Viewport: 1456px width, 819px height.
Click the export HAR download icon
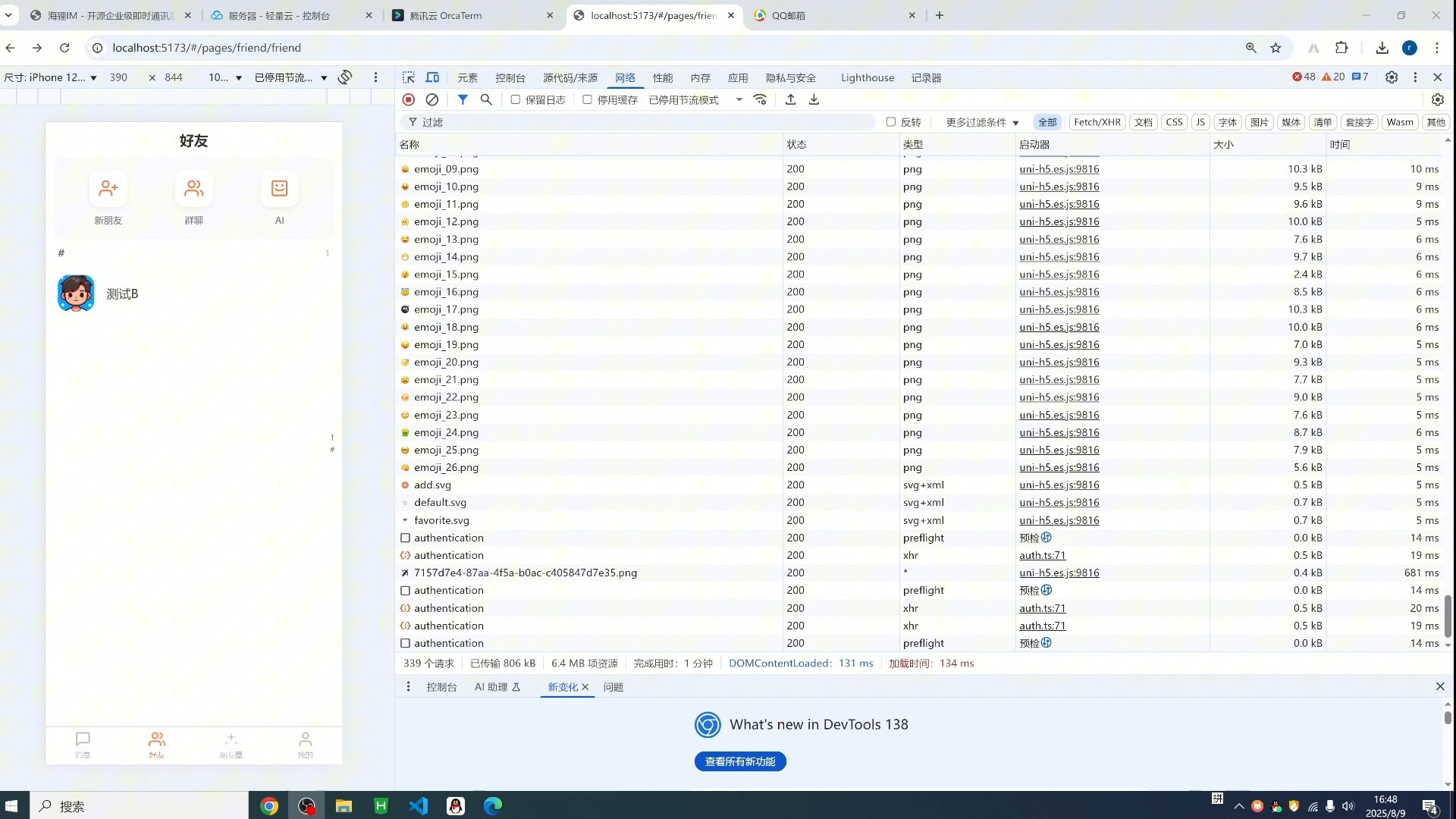[x=814, y=99]
